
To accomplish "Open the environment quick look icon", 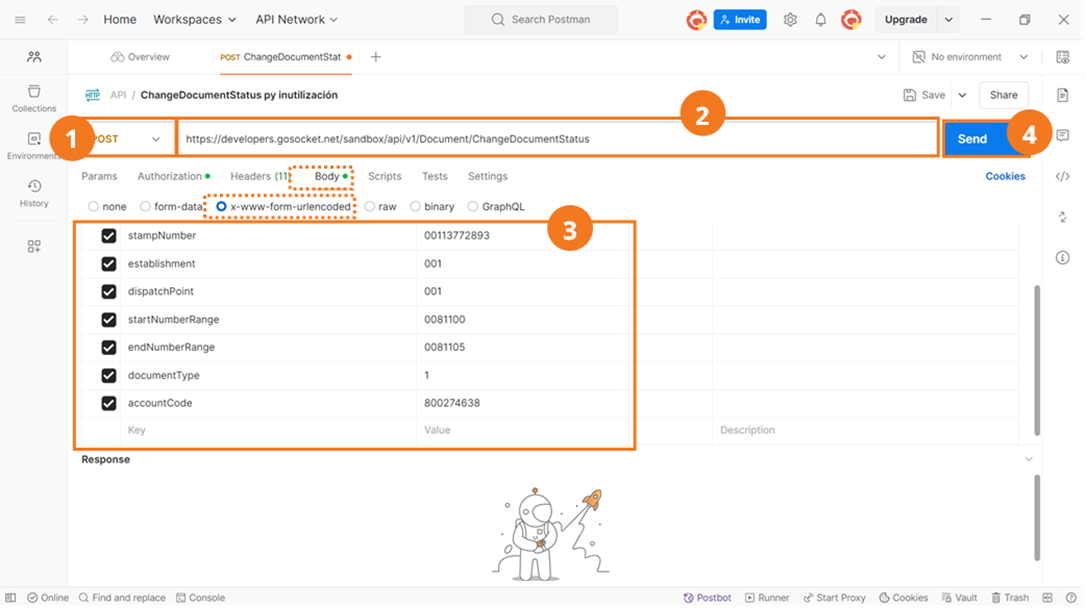I will coord(1062,57).
